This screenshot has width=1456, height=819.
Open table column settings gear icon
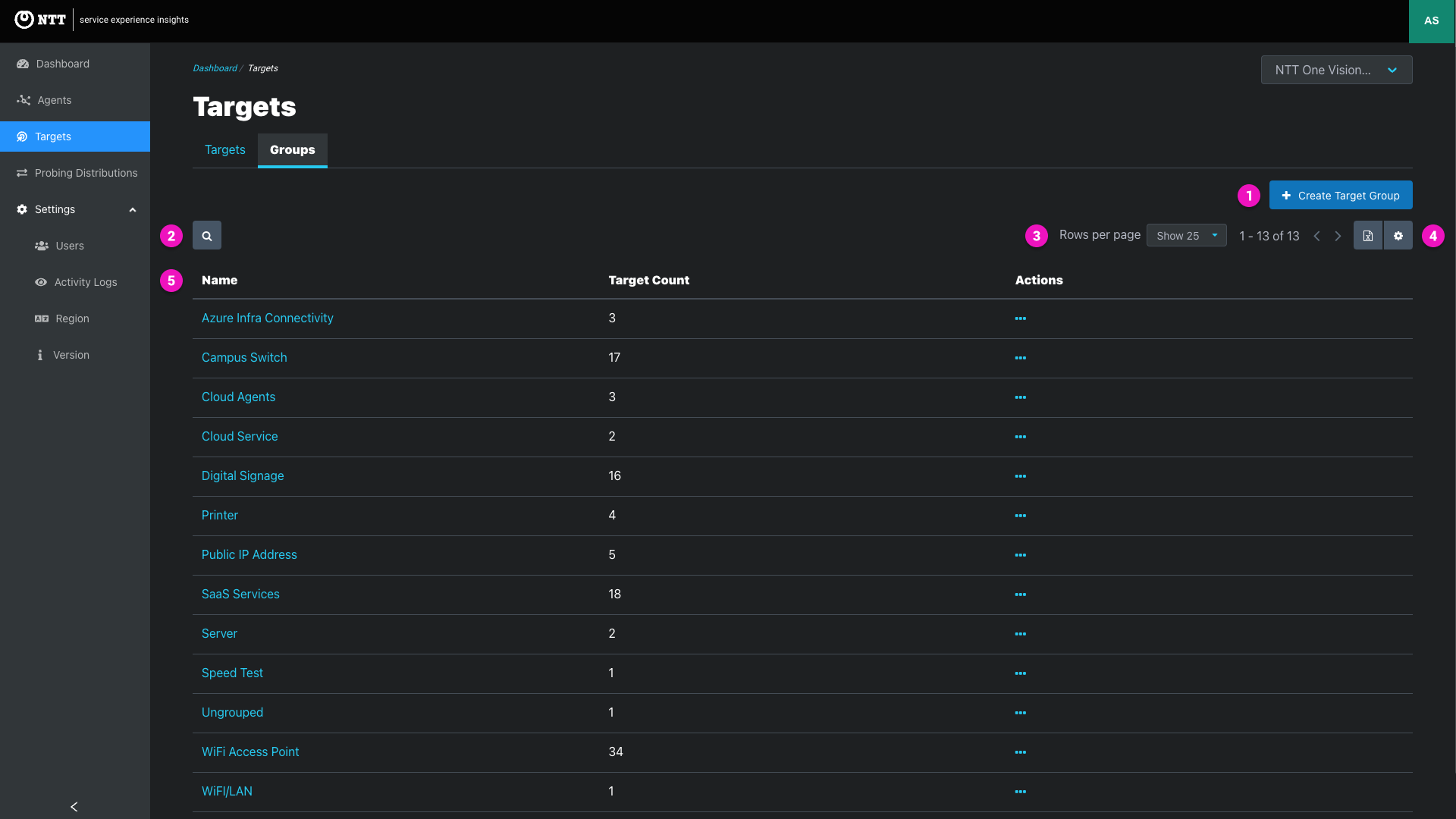(x=1398, y=236)
